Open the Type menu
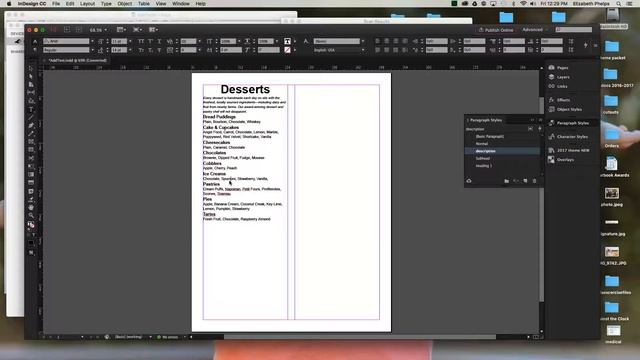Viewport: 640px width, 360px height. tap(106, 4)
